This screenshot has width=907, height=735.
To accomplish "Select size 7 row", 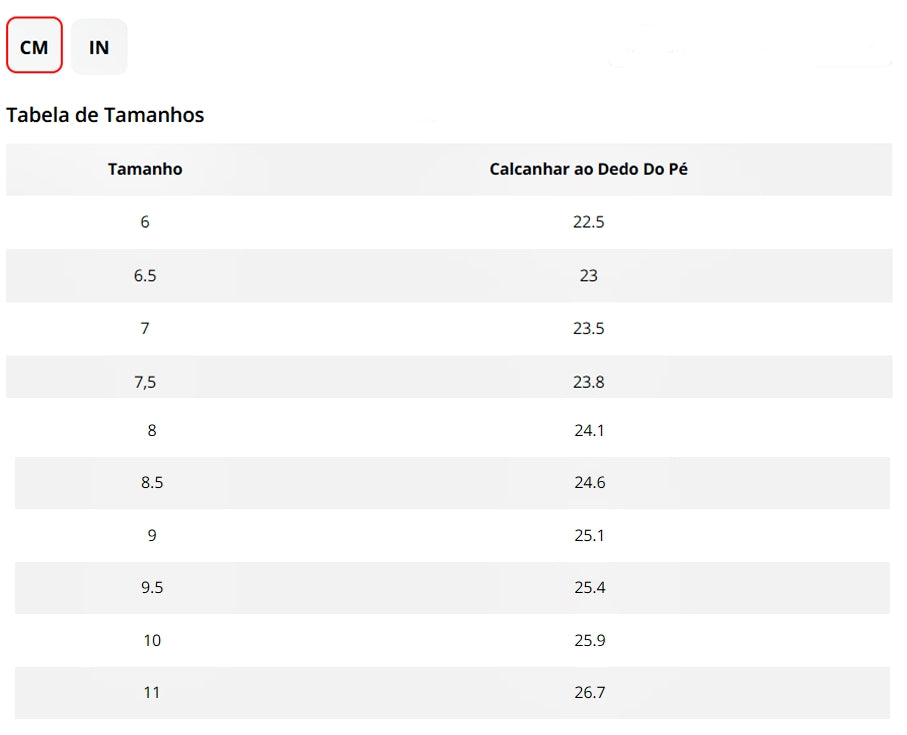I will [449, 328].
